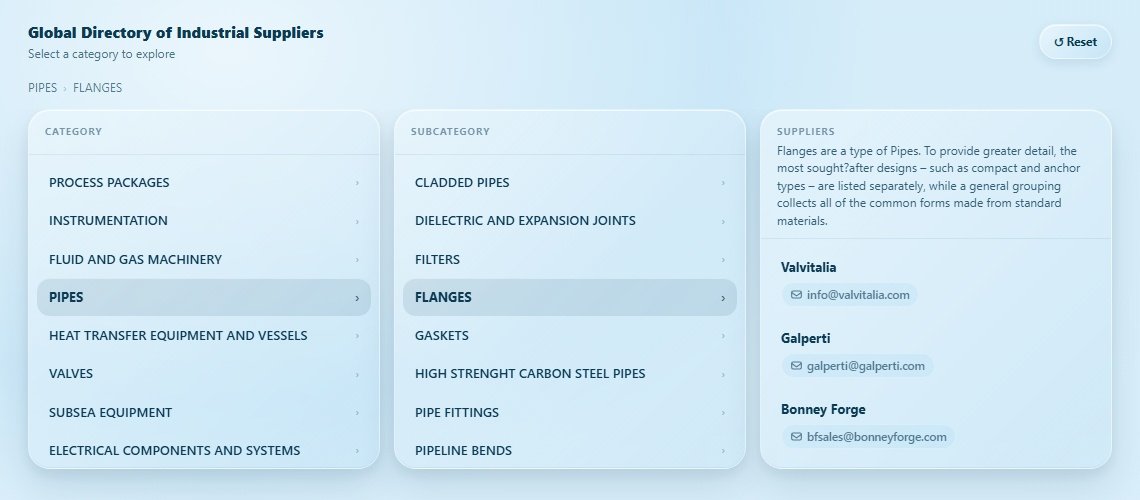Choose the Pipe Fittings subcategory
This screenshot has width=1140, height=500.
[x=457, y=413]
